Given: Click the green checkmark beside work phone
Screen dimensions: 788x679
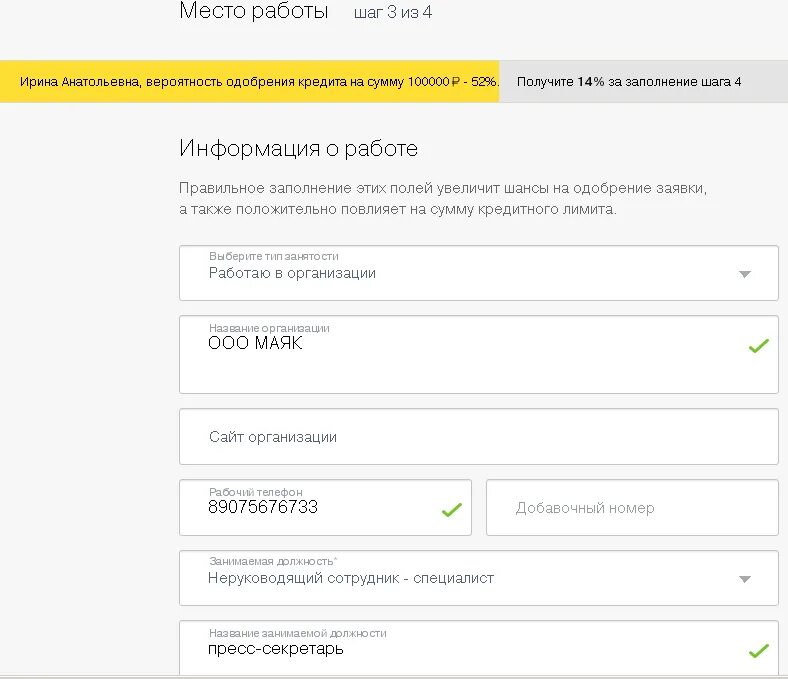Looking at the screenshot, I should (x=451, y=510).
